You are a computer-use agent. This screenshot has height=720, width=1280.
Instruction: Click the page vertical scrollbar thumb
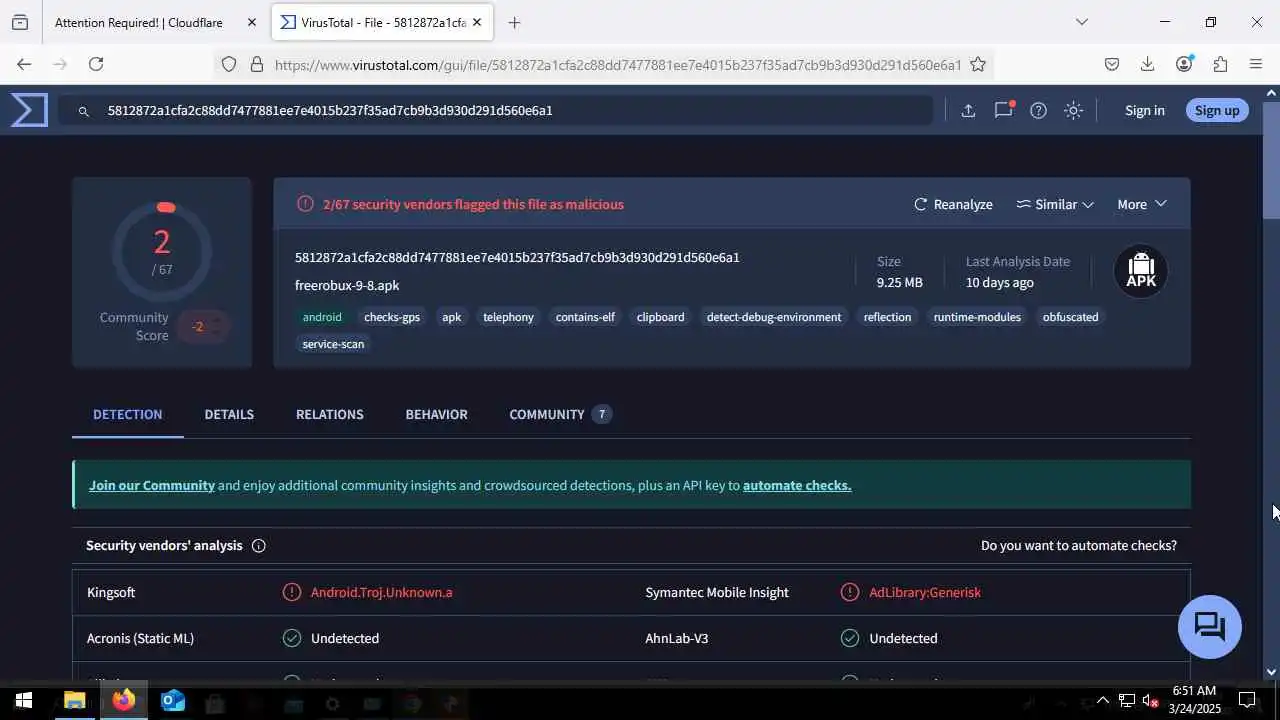click(x=1271, y=161)
